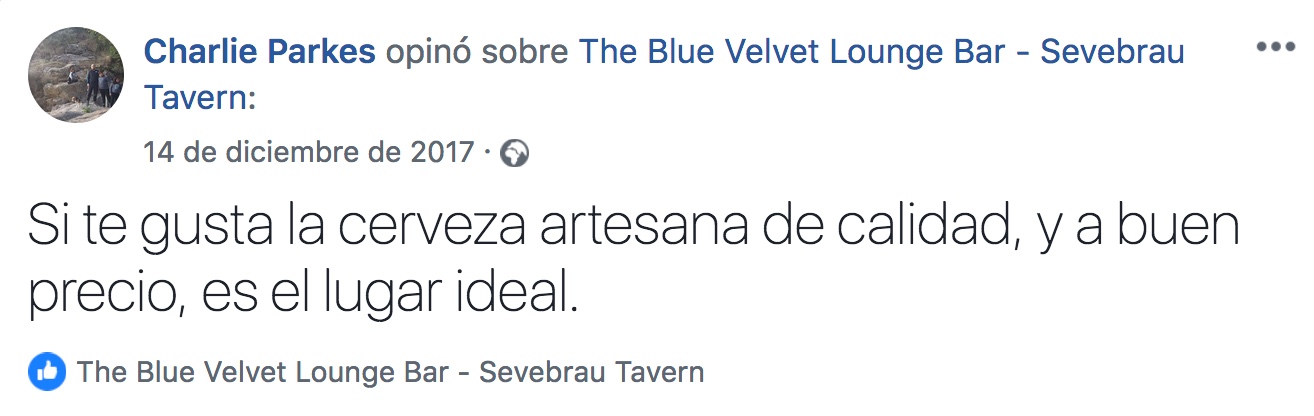The image size is (1314, 416).
Task: Click the 14 de diciembre de 2017 timestamp
Action: (309, 153)
